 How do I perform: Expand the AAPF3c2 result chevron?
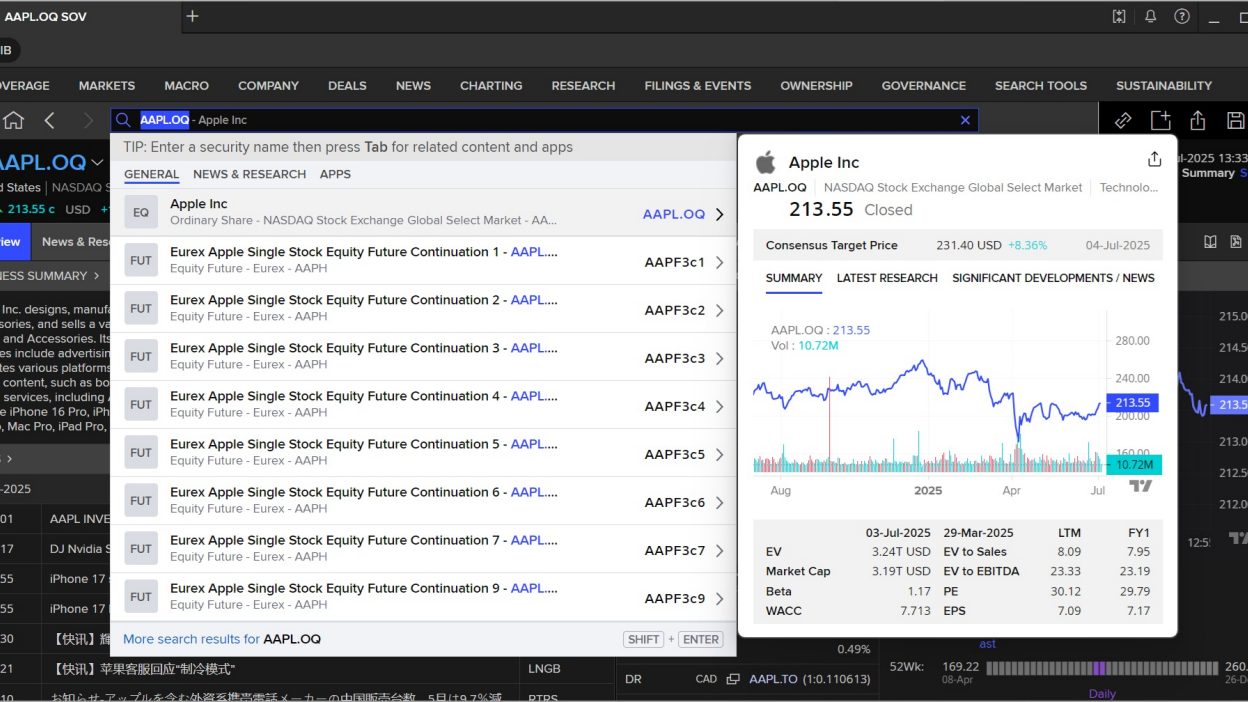(x=720, y=310)
